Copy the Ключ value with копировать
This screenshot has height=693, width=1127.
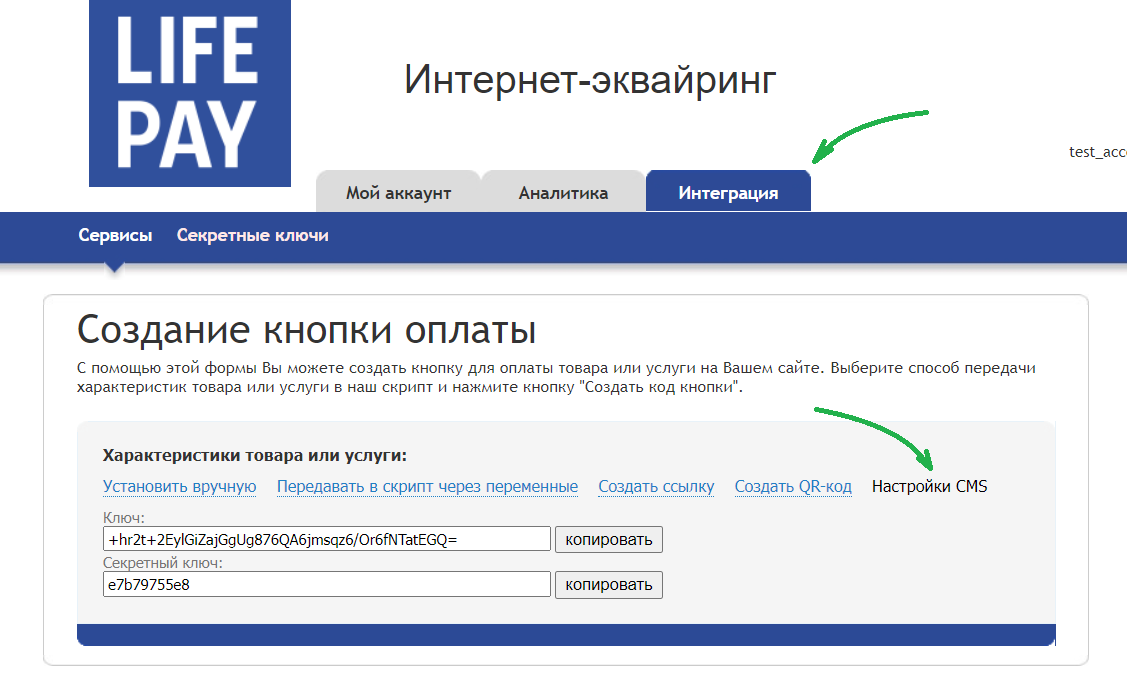(x=609, y=539)
